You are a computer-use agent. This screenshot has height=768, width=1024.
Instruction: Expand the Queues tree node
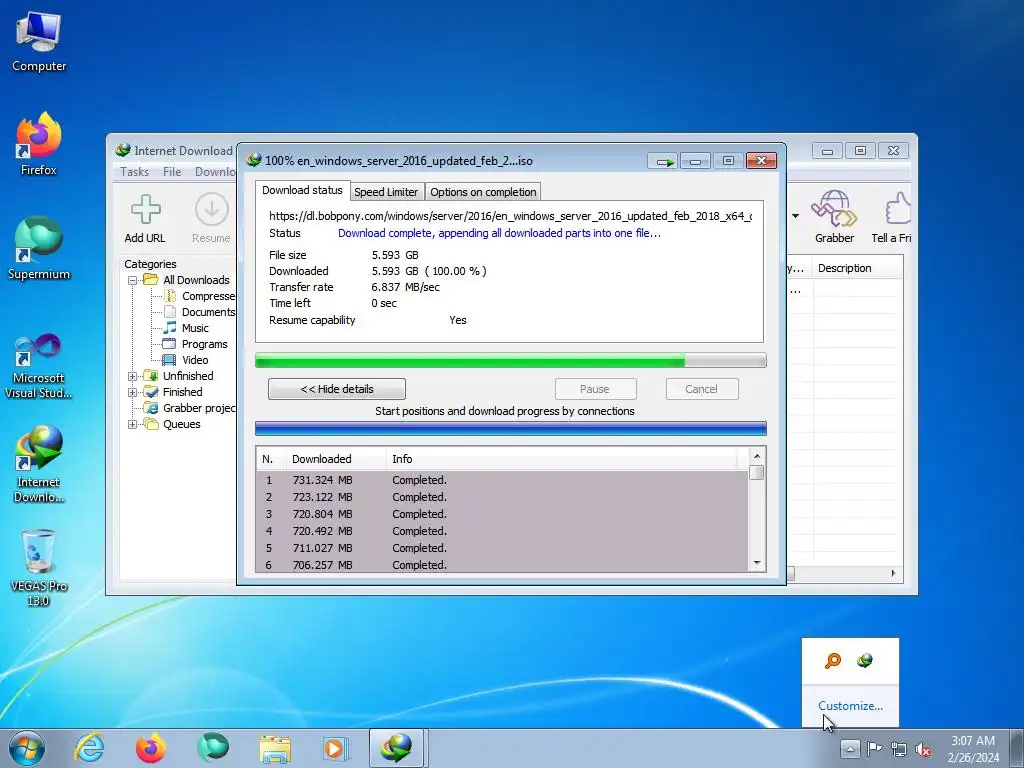click(133, 424)
